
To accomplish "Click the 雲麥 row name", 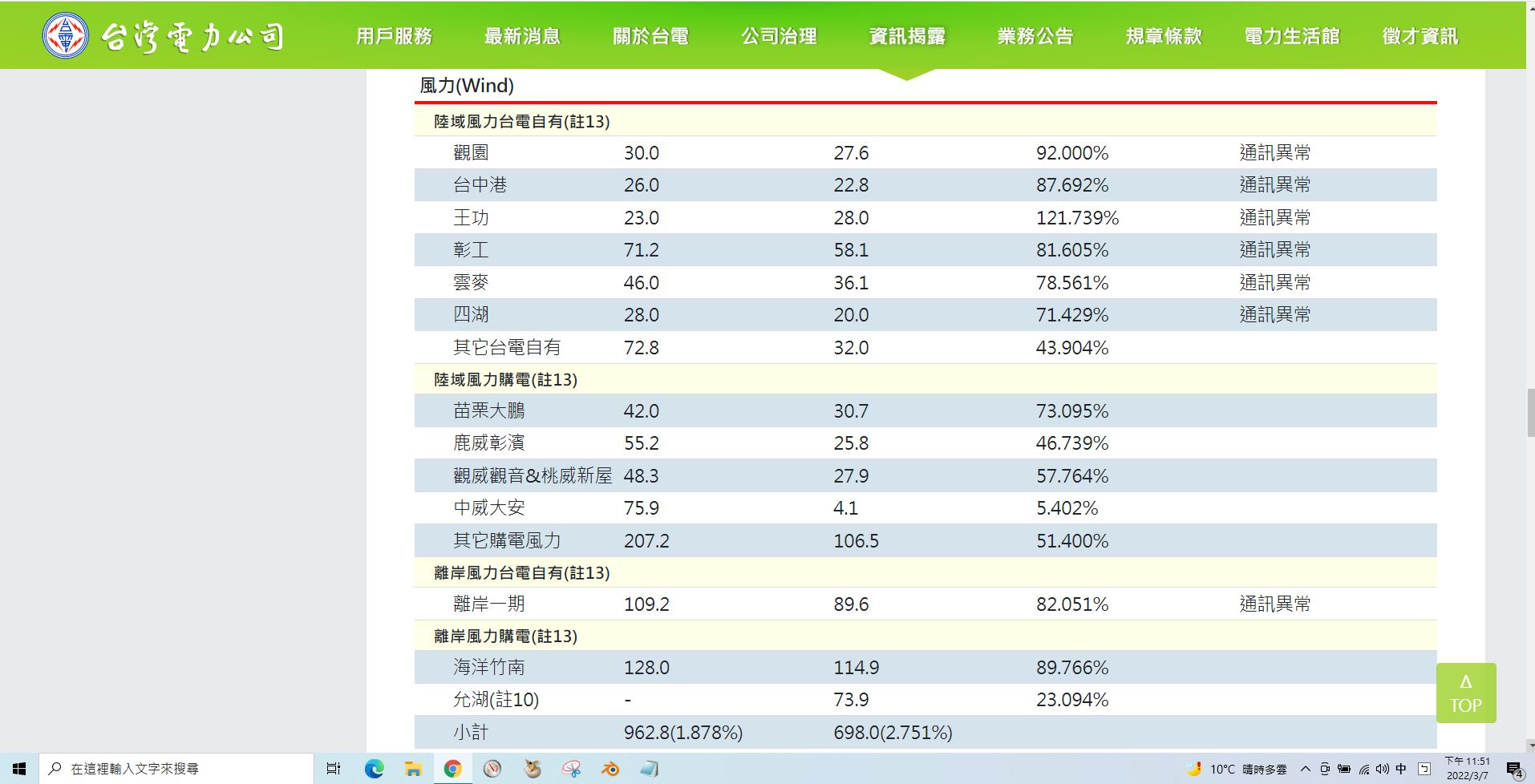I will [471, 282].
